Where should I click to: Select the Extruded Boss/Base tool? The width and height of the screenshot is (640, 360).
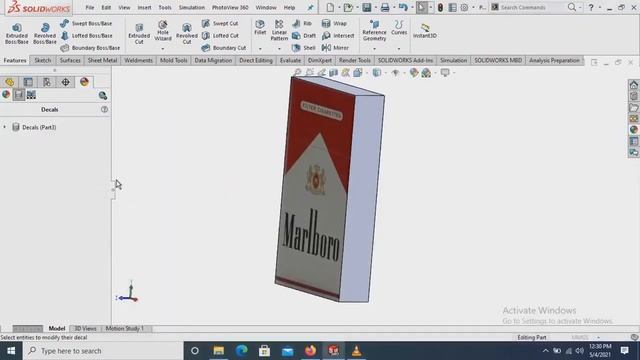pos(17,33)
